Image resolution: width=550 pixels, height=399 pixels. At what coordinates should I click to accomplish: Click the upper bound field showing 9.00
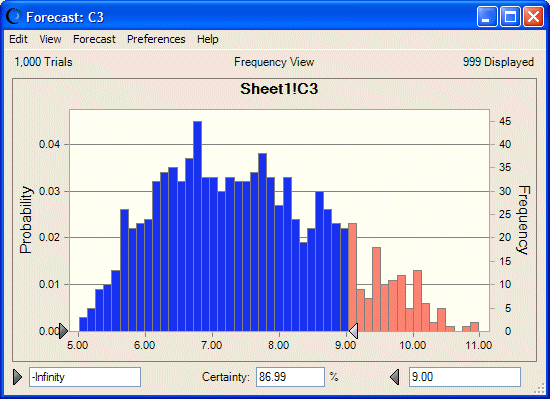coord(465,377)
